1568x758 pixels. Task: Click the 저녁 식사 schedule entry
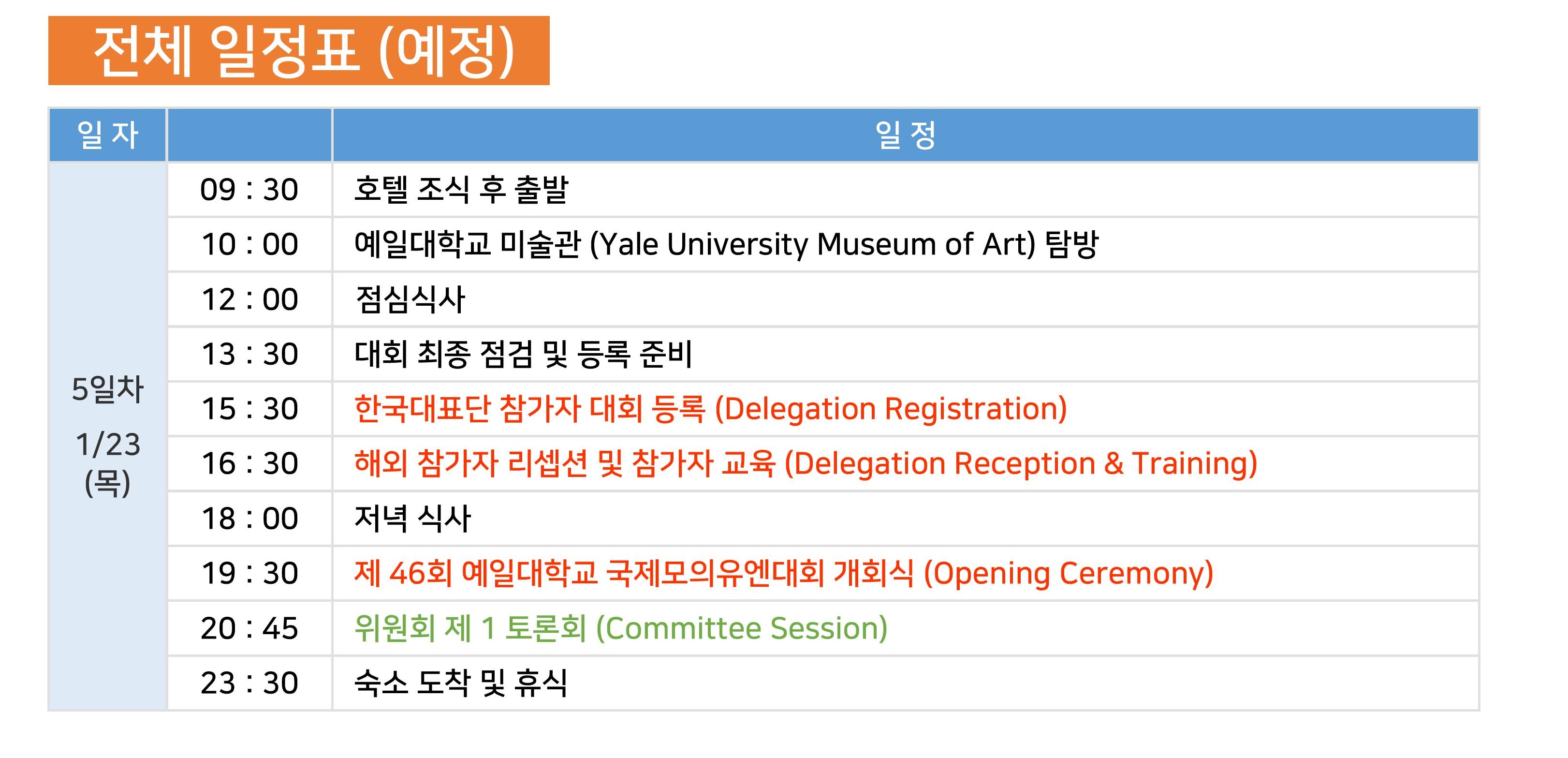(x=413, y=519)
